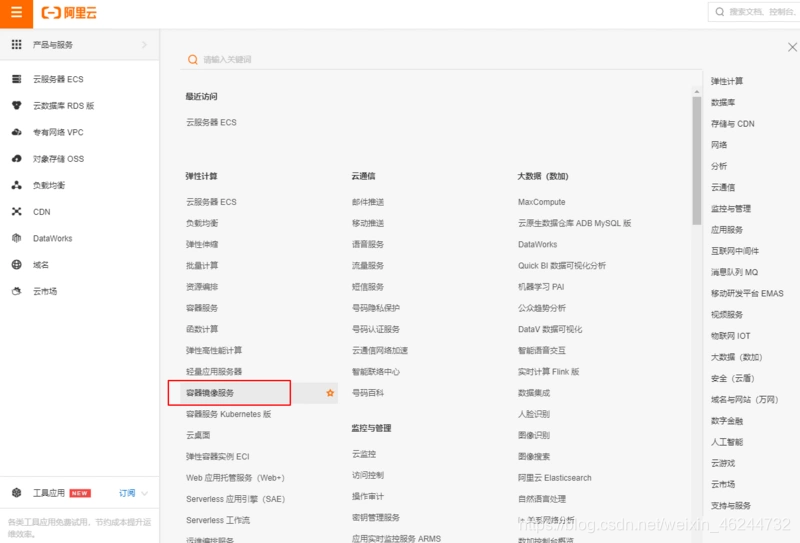This screenshot has width=800, height=543.
Task: Open Quick BI 数据可视化分析 link
Action: 562,266
